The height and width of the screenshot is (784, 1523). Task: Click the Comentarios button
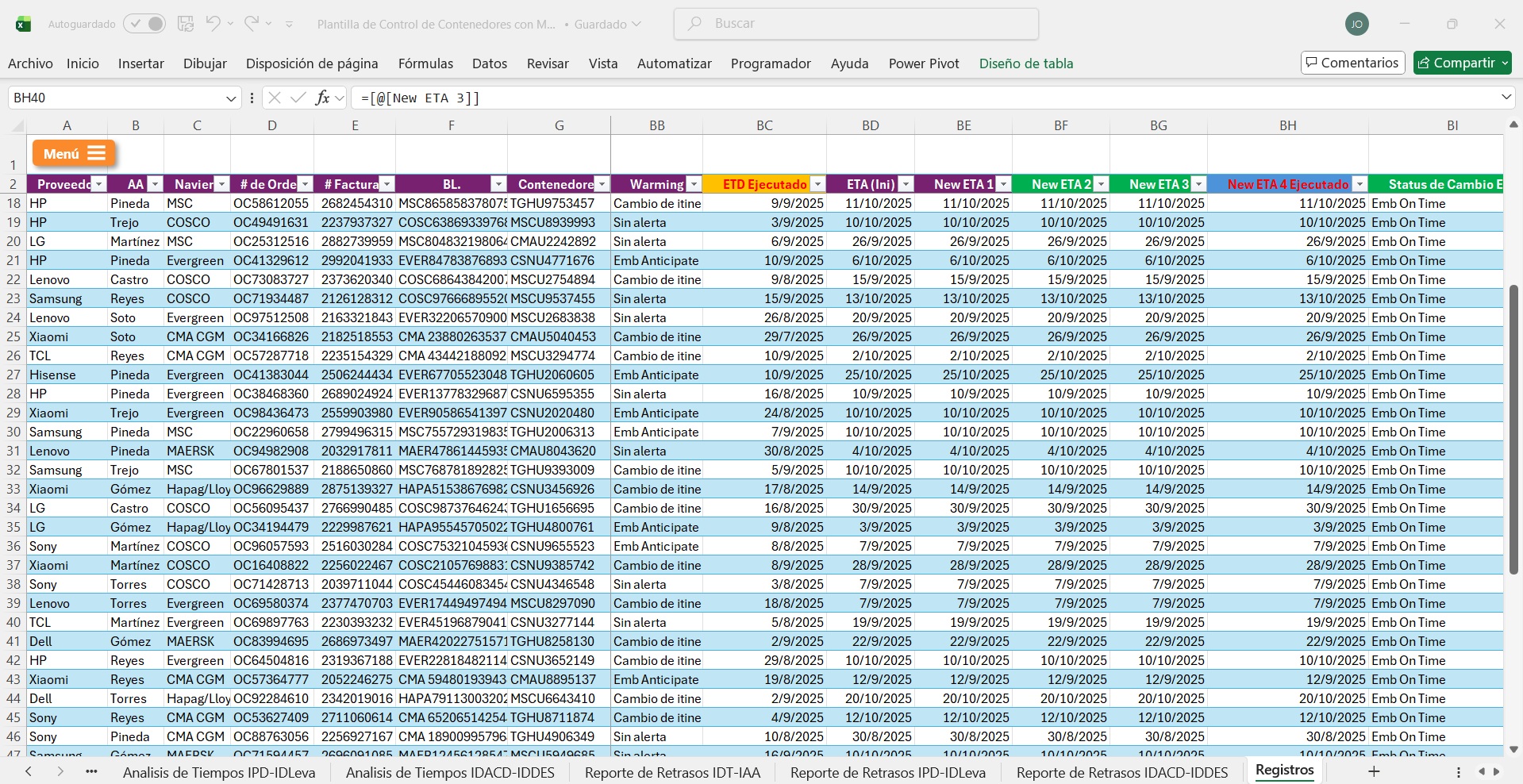coord(1352,63)
